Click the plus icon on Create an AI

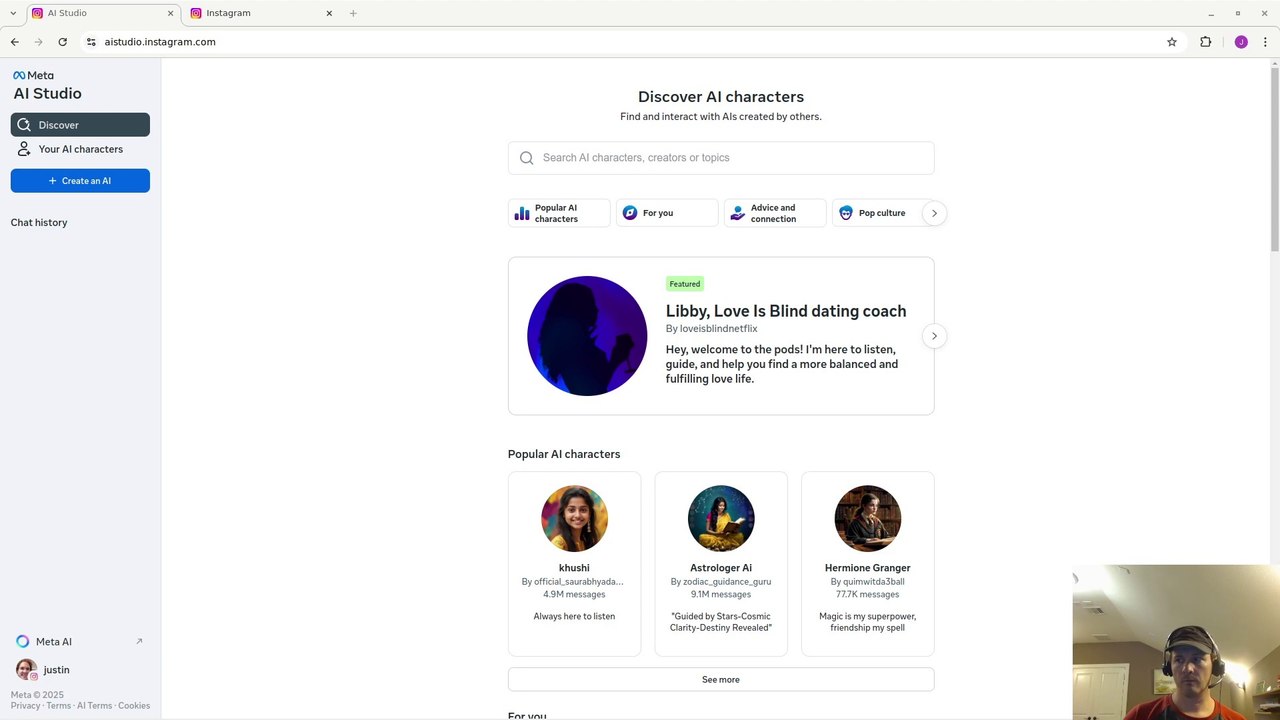click(x=53, y=181)
